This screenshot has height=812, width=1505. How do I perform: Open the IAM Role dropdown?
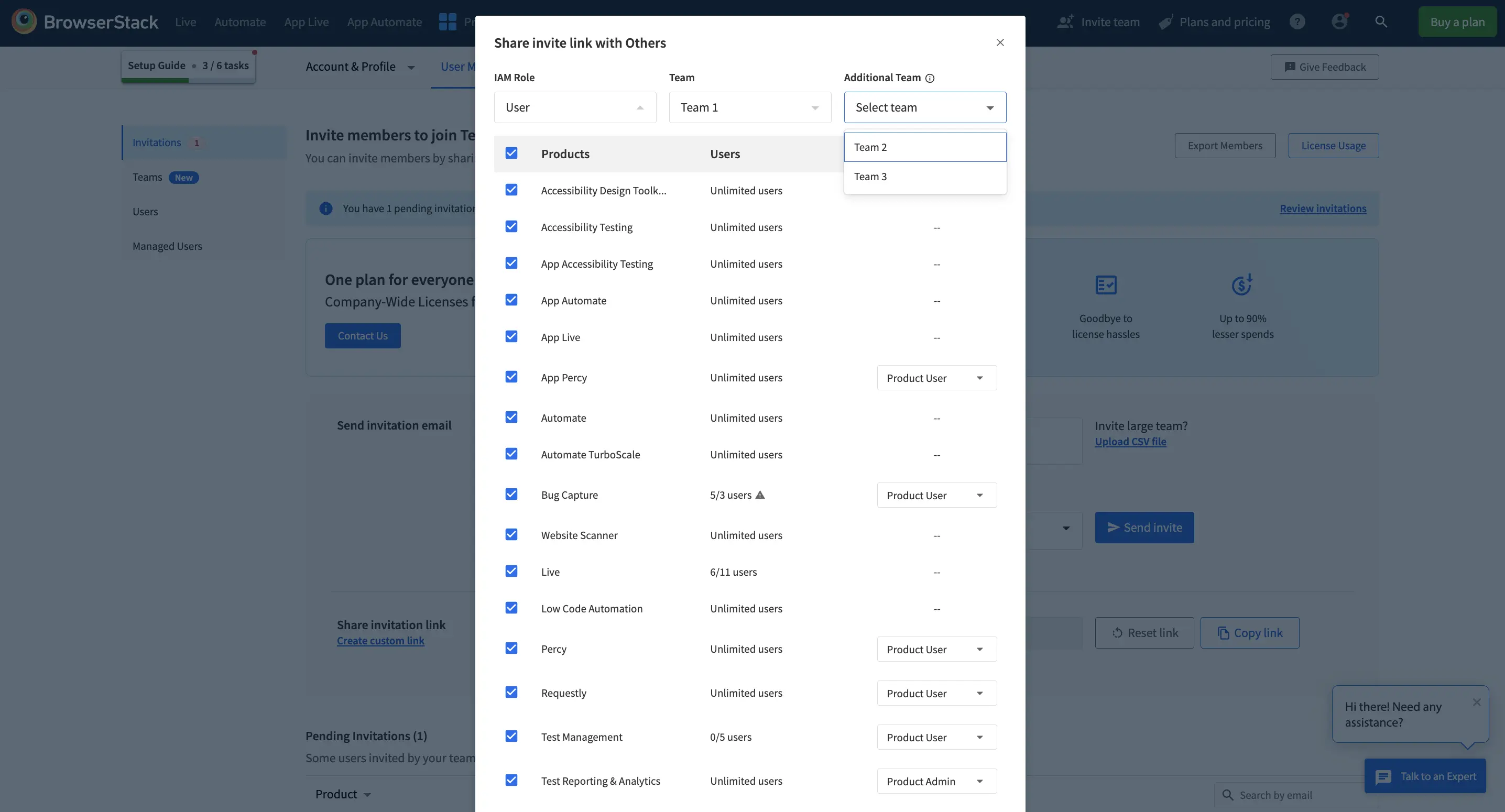[x=575, y=107]
